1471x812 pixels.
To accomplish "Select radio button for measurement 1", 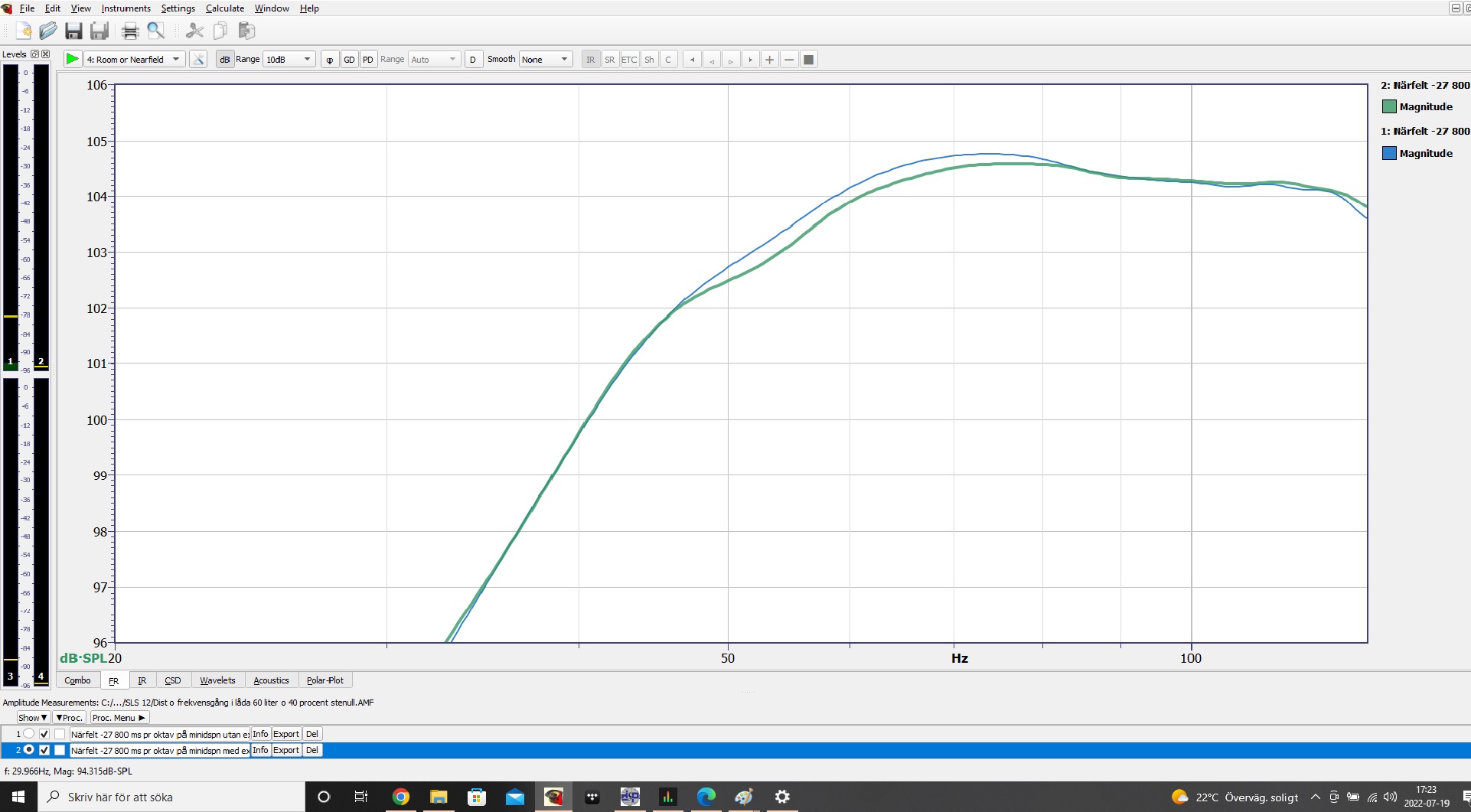I will 29,734.
